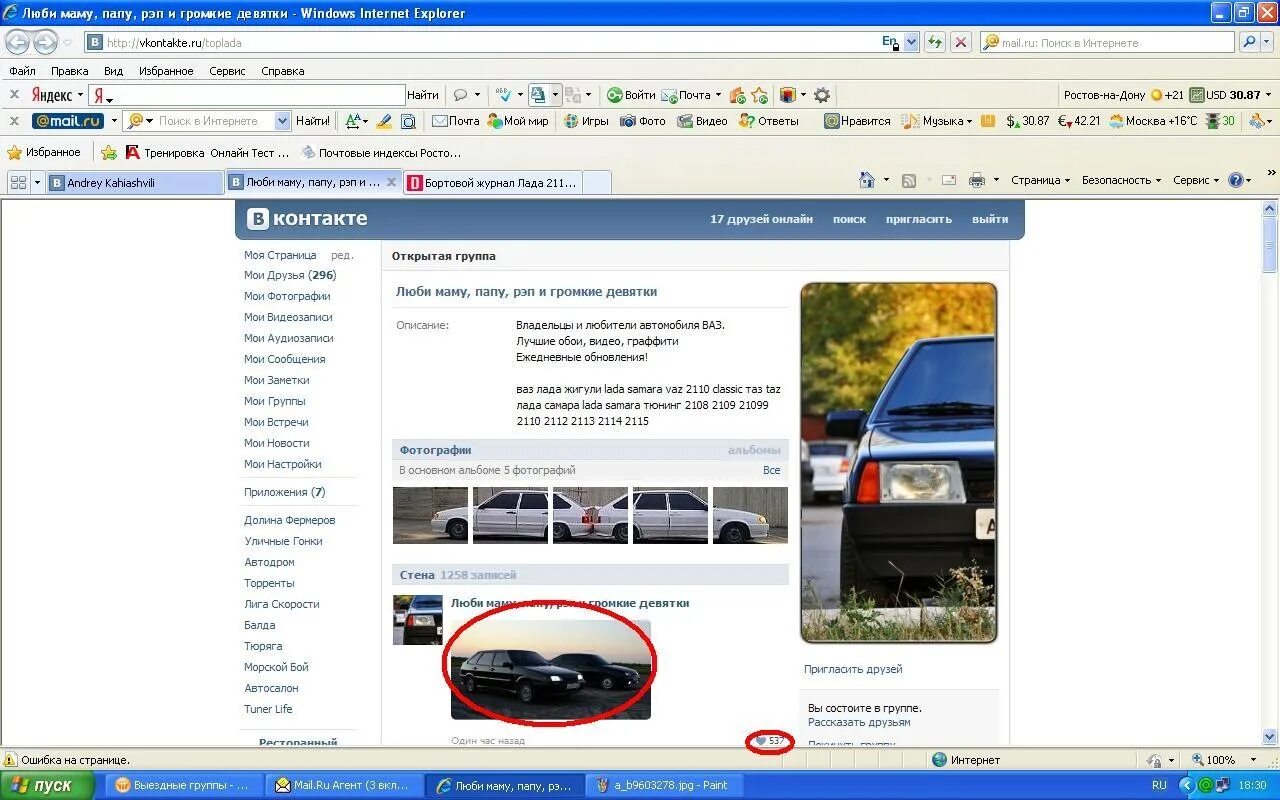The image size is (1280, 800).
Task: Click the Нравится button on the toolbar
Action: pos(857,121)
